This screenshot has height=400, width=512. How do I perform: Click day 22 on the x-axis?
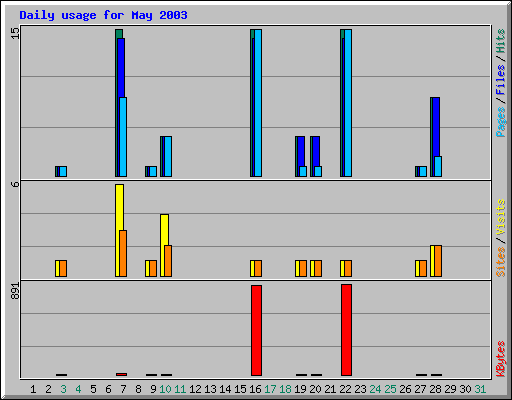point(345,389)
